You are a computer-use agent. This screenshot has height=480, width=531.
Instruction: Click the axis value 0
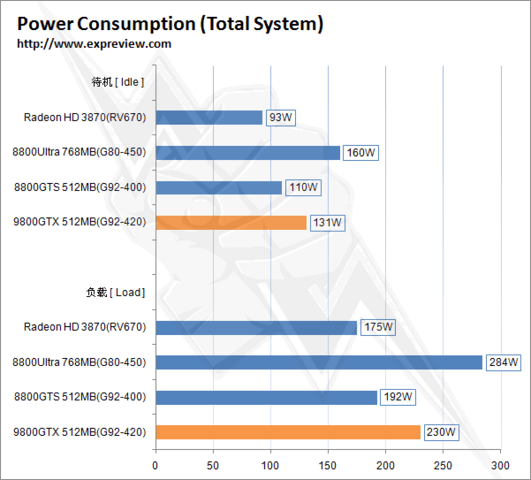pyautogui.click(x=155, y=466)
